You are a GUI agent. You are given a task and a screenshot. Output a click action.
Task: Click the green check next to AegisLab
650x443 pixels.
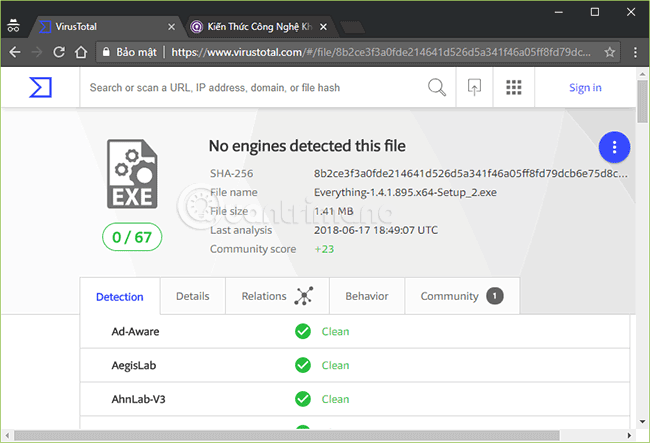pyautogui.click(x=303, y=365)
